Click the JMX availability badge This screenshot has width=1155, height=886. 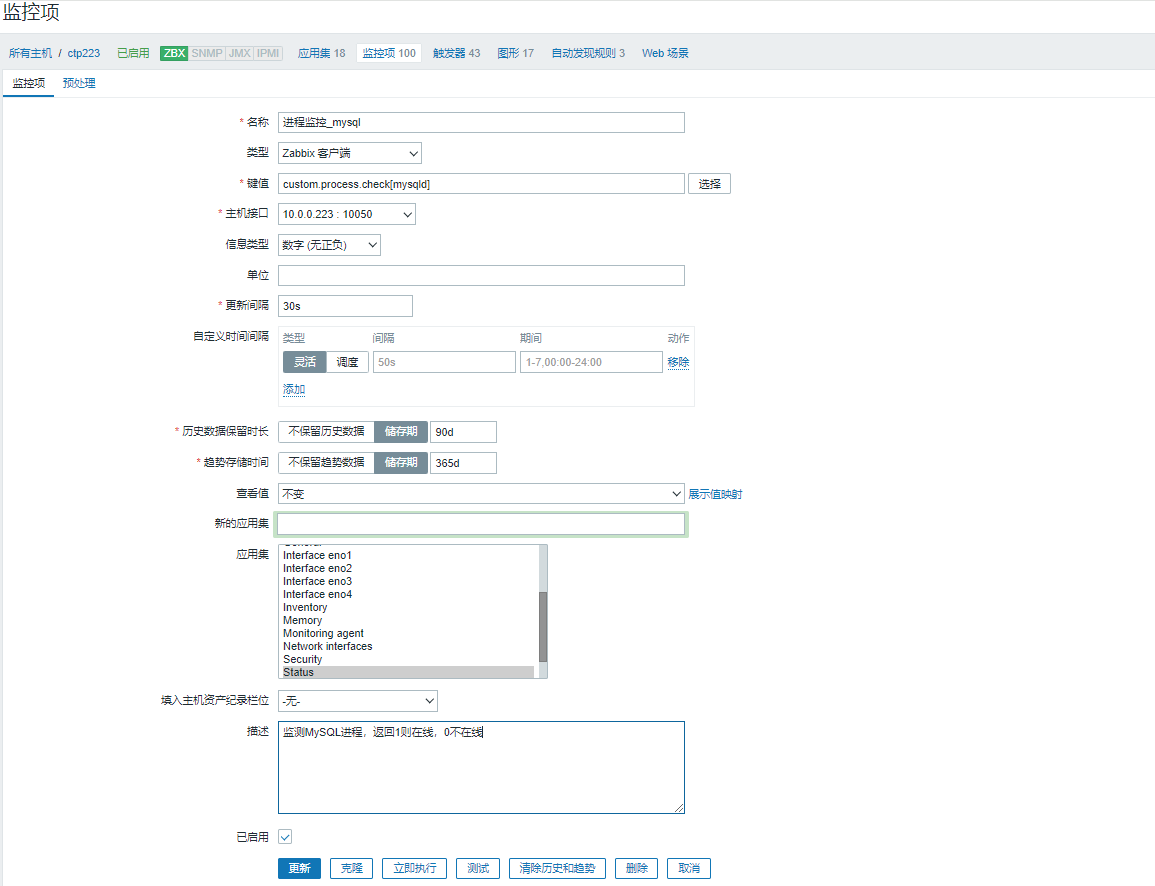pos(239,53)
